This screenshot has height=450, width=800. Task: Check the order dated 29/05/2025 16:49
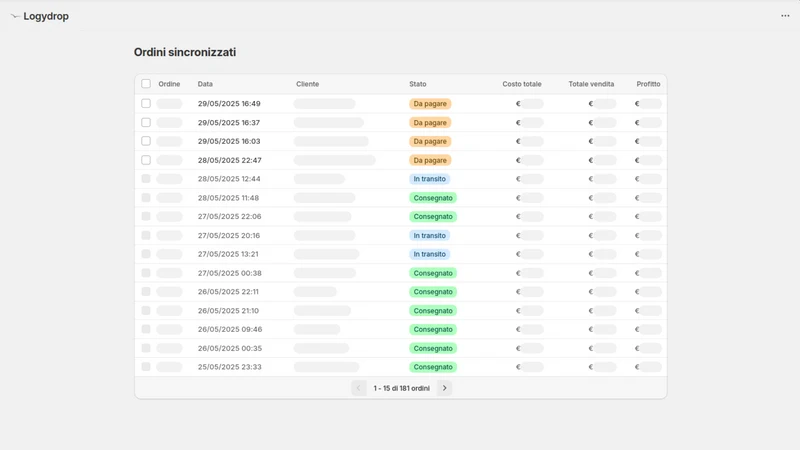[146, 104]
